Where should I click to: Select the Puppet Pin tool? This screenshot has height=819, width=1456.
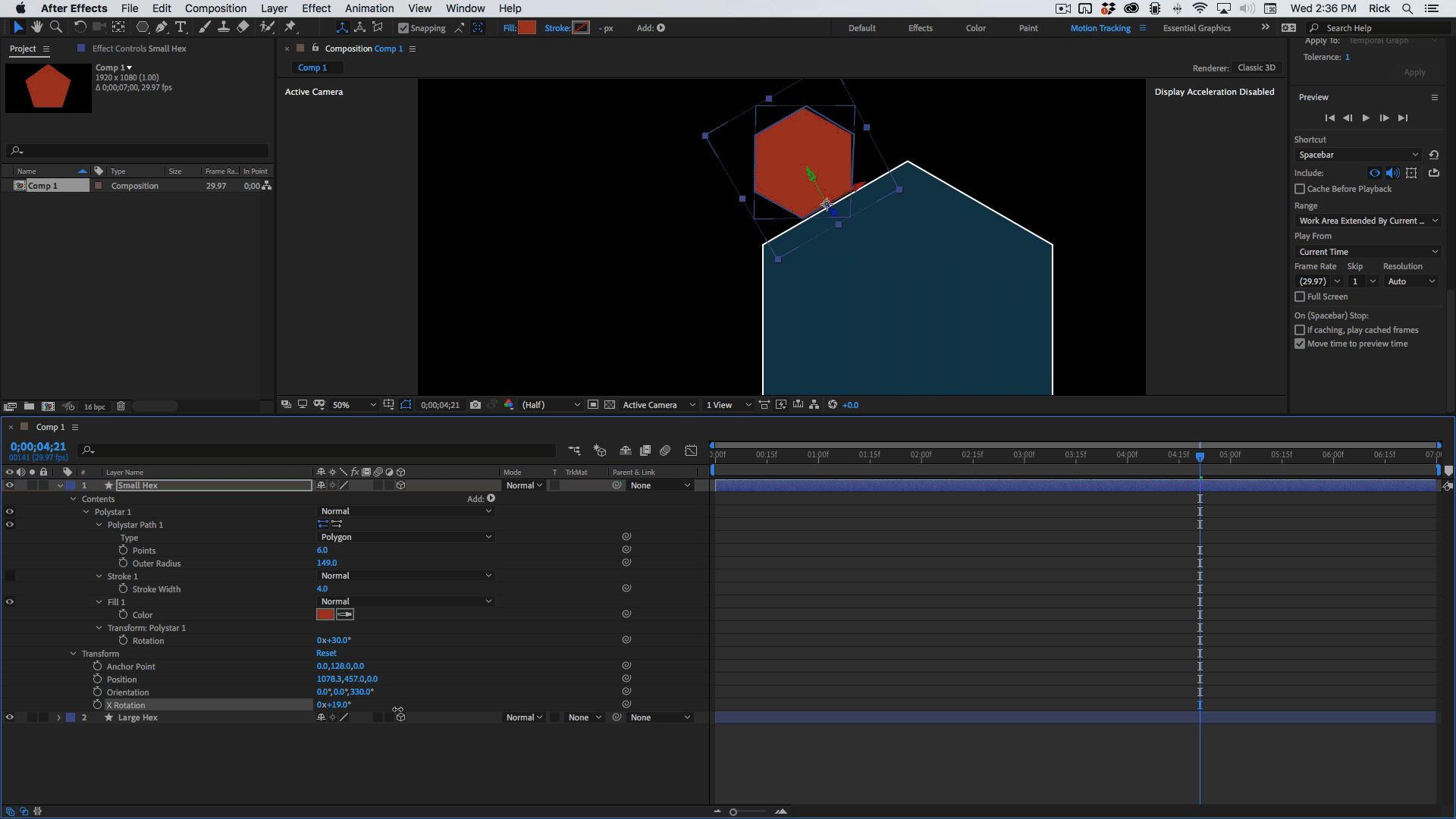290,27
